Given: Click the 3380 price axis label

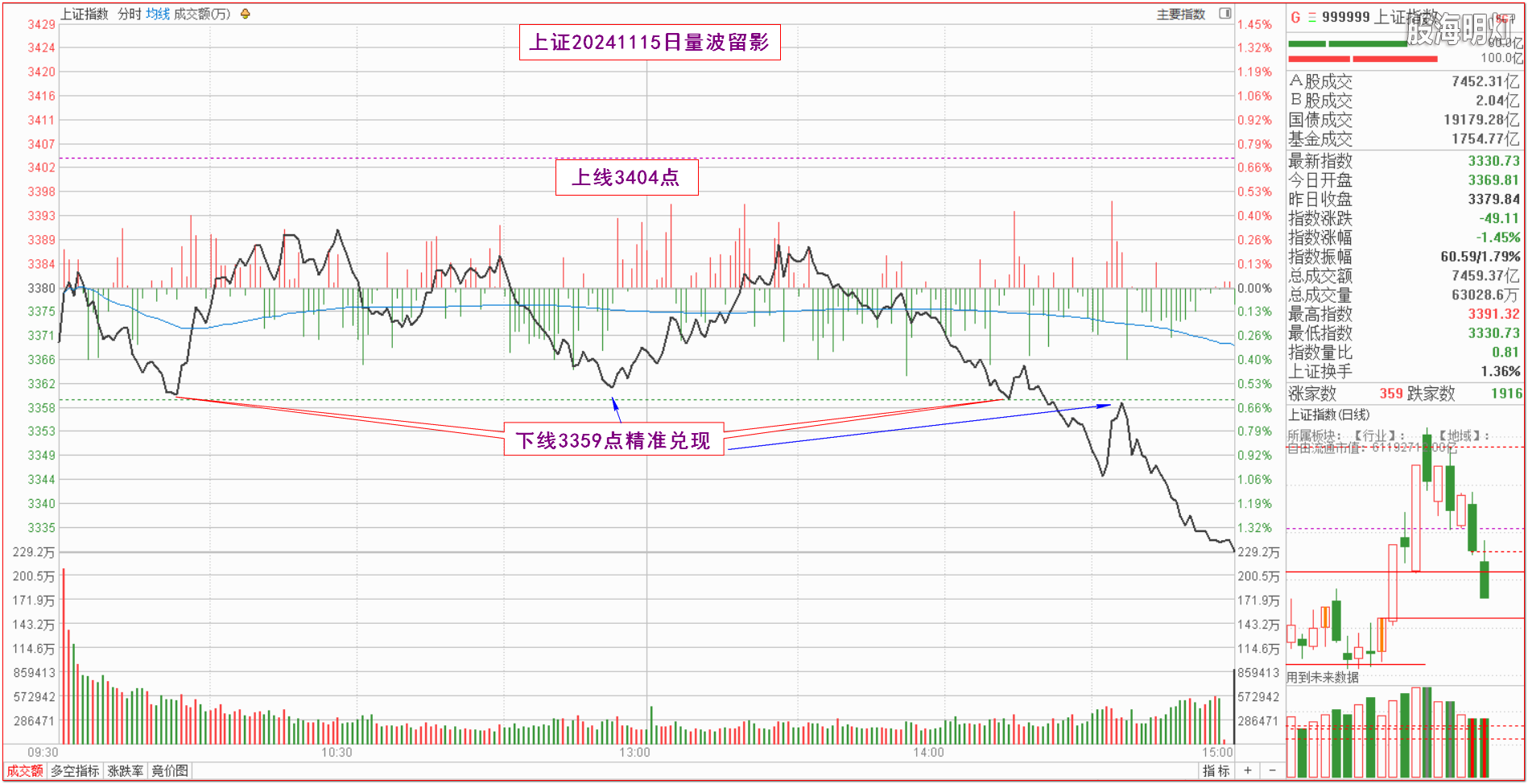Looking at the screenshot, I should (x=42, y=288).
